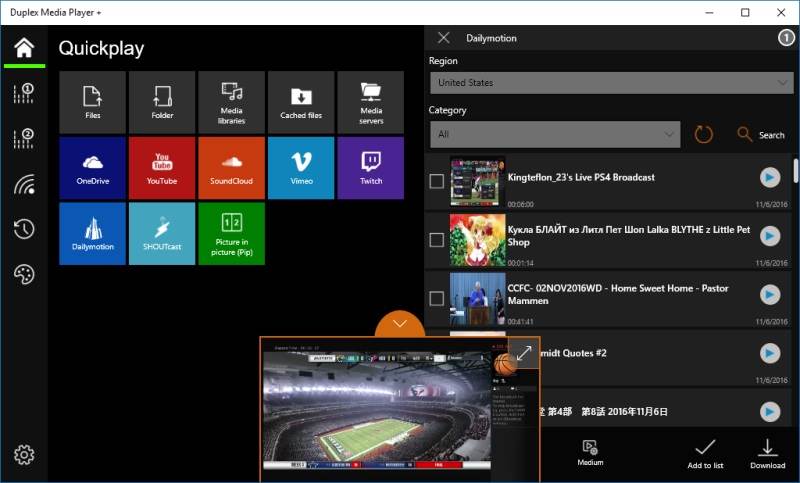The width and height of the screenshot is (800, 483).
Task: Open the SHOUTcast tile
Action: [x=162, y=233]
